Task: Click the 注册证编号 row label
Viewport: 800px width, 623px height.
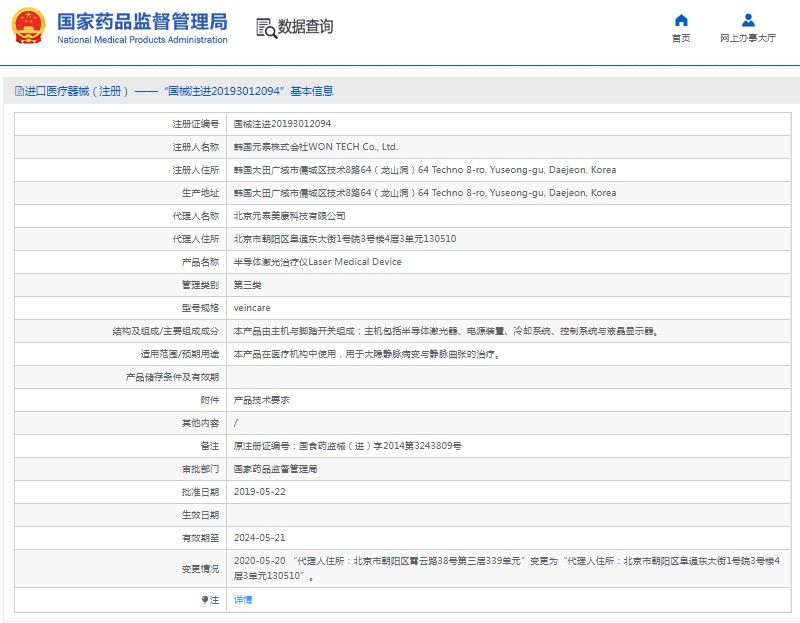Action: [x=195, y=124]
